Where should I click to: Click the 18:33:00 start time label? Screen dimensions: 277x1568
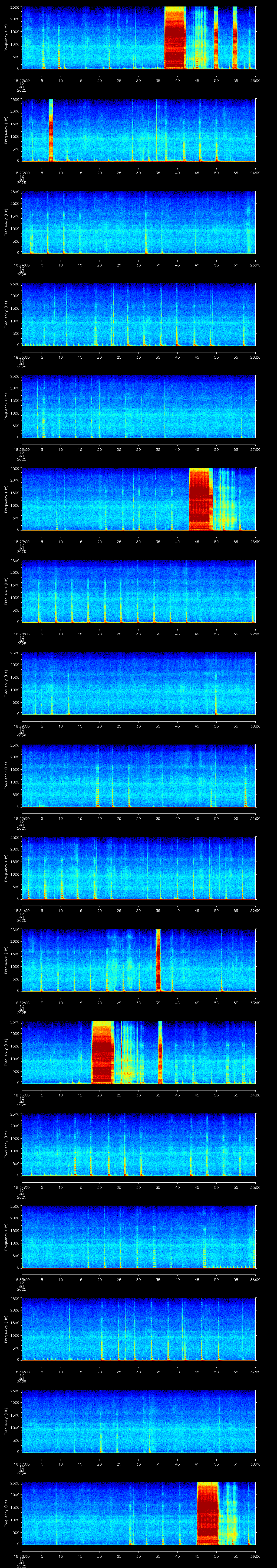[21, 1095]
